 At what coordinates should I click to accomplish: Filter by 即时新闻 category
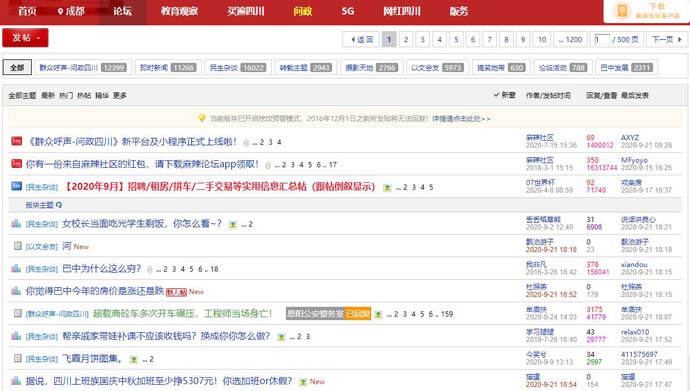(x=168, y=67)
